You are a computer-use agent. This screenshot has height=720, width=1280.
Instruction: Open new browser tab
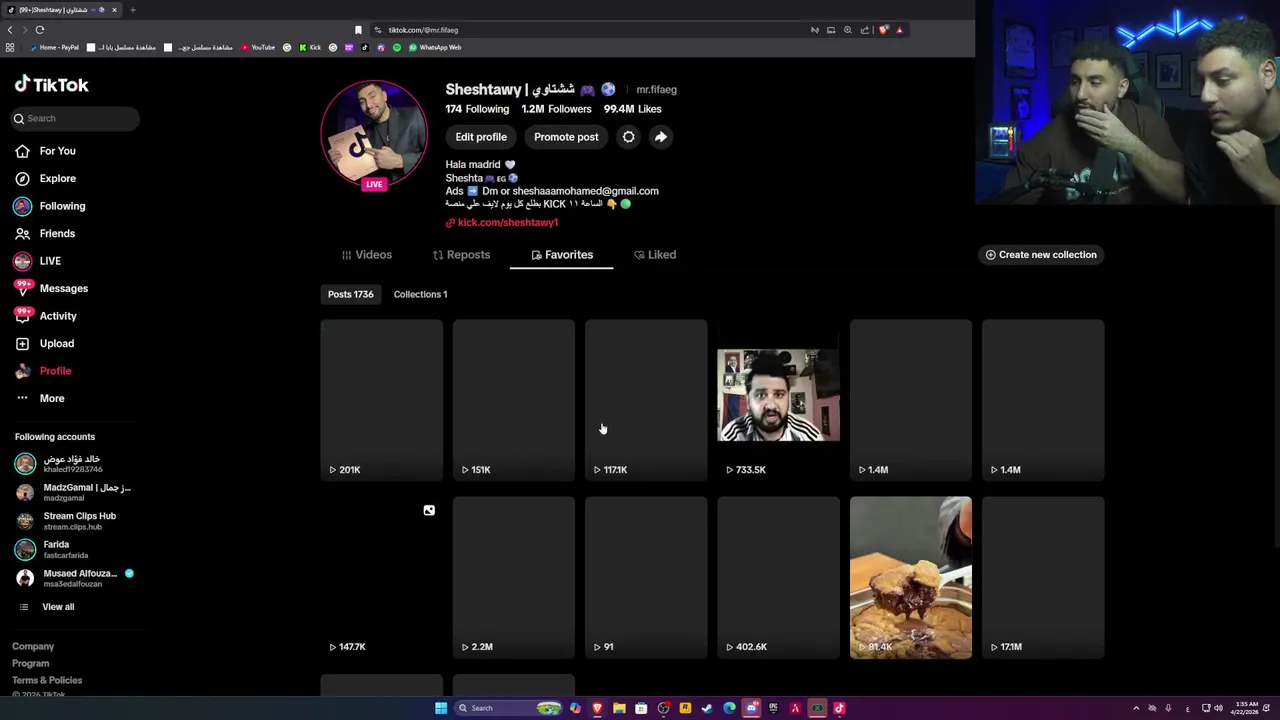pyautogui.click(x=132, y=10)
